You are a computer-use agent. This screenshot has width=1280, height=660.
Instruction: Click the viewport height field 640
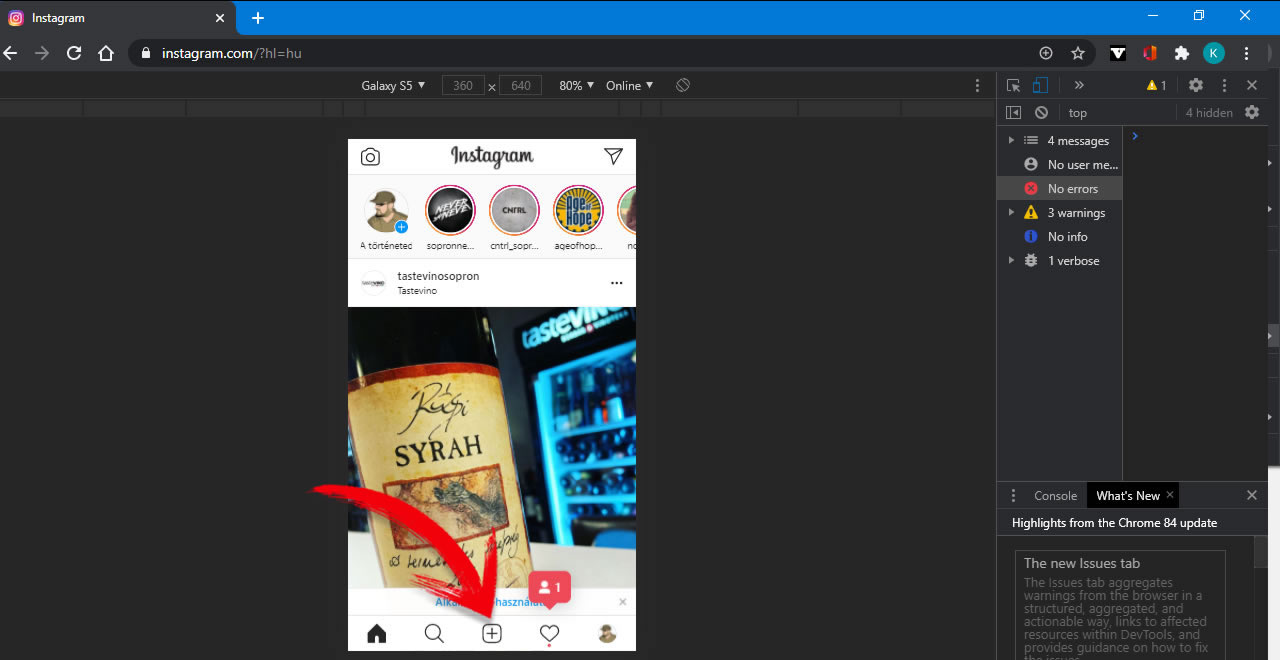tap(520, 85)
